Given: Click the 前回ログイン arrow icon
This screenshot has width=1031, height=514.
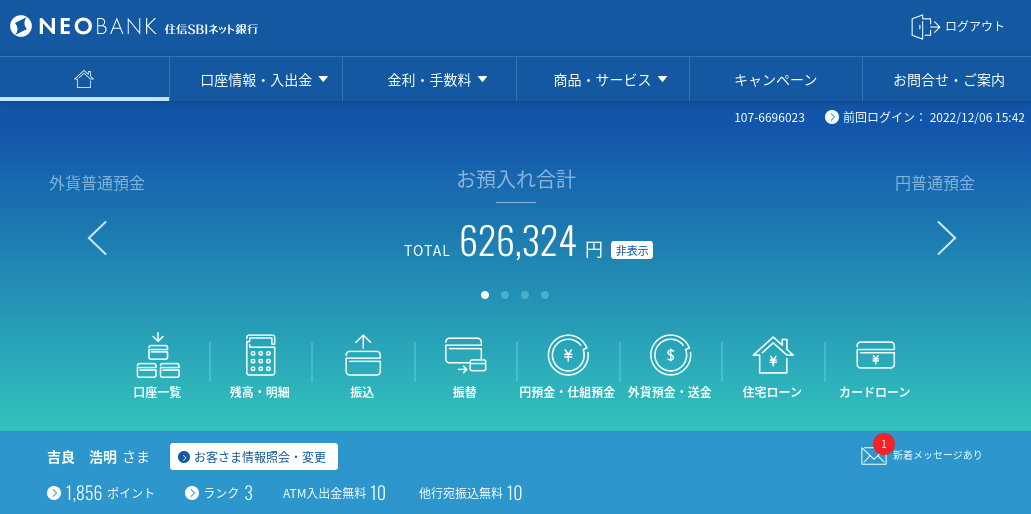Looking at the screenshot, I should [832, 118].
